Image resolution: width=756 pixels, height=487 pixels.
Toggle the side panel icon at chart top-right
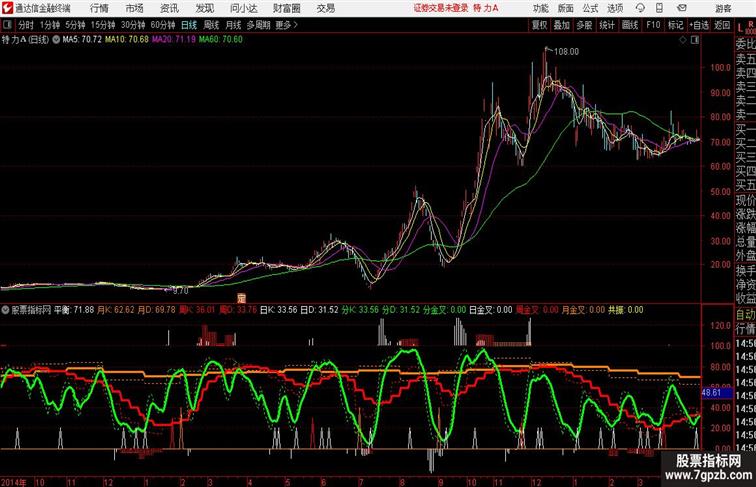click(x=695, y=40)
